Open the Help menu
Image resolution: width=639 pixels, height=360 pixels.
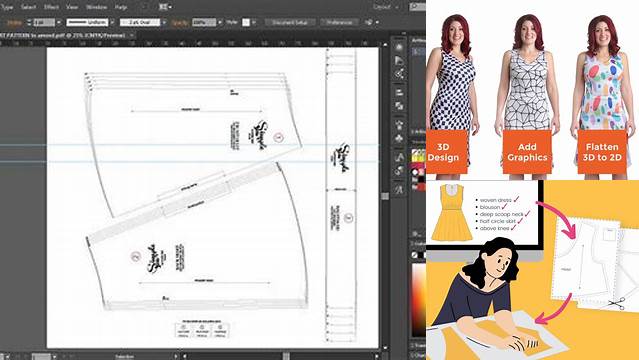121,7
